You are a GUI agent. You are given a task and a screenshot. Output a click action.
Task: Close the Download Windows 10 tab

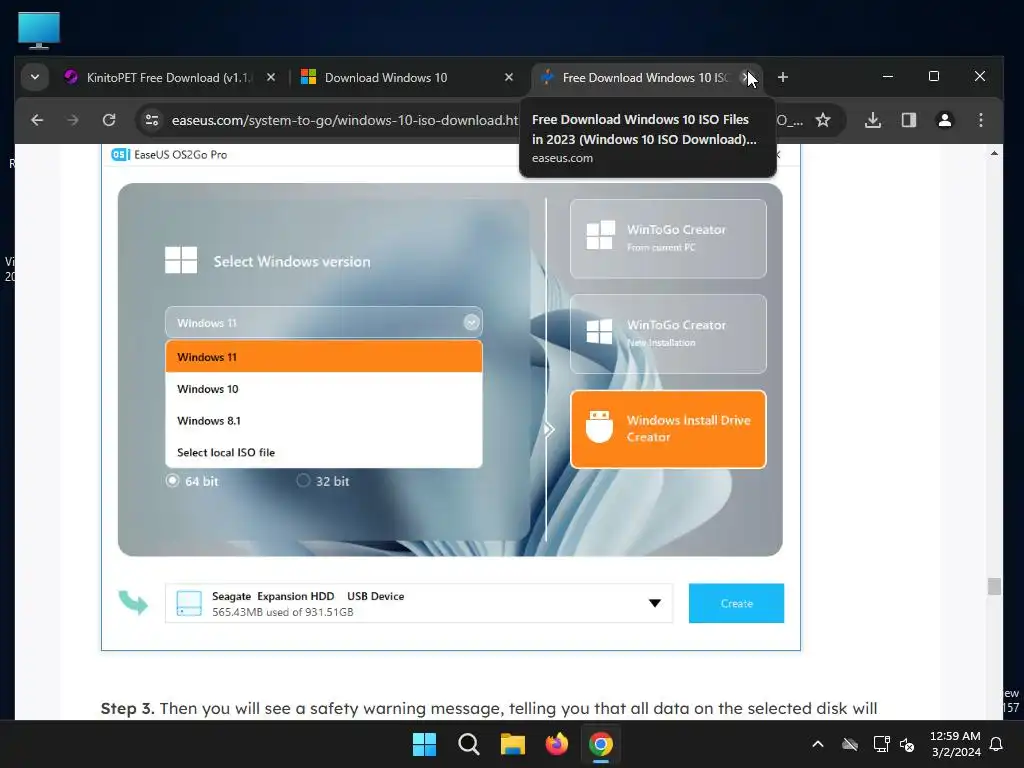(x=509, y=77)
